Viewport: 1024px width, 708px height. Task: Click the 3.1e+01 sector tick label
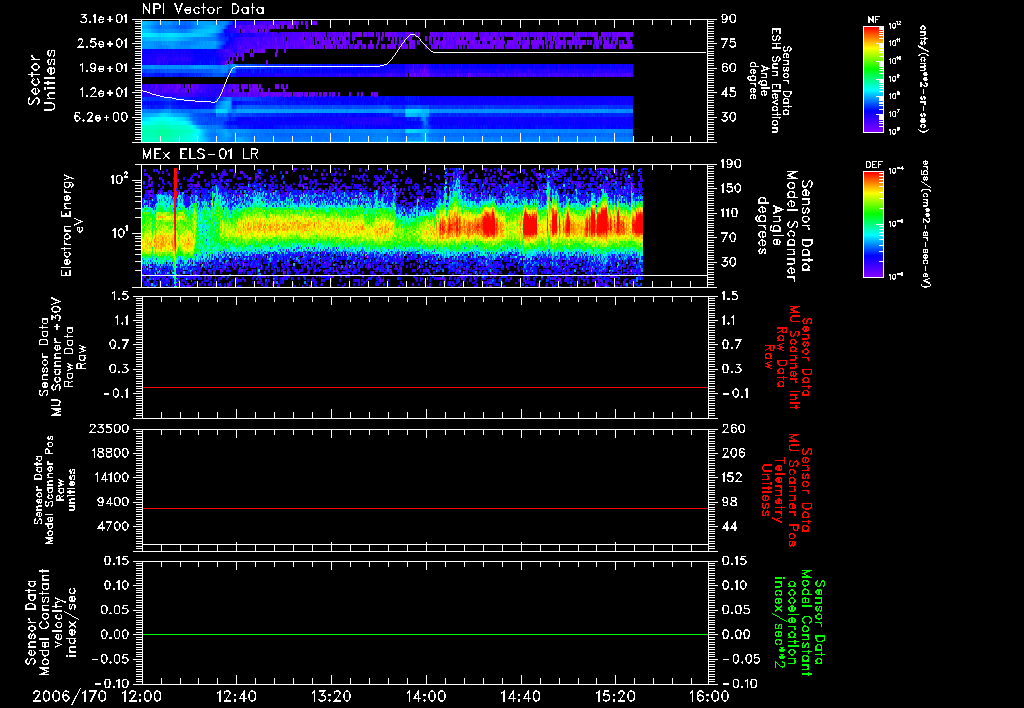coord(105,19)
